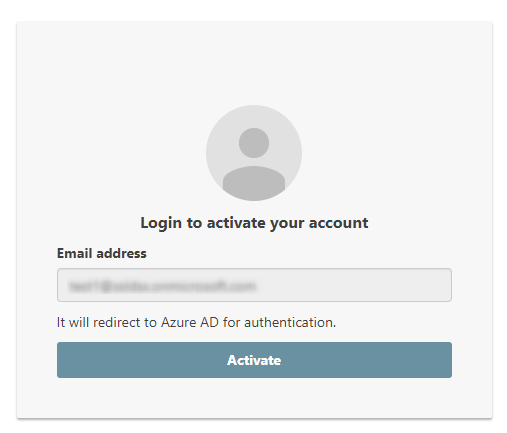Click the word 'address' in field label
The height and width of the screenshot is (433, 507).
click(x=121, y=253)
